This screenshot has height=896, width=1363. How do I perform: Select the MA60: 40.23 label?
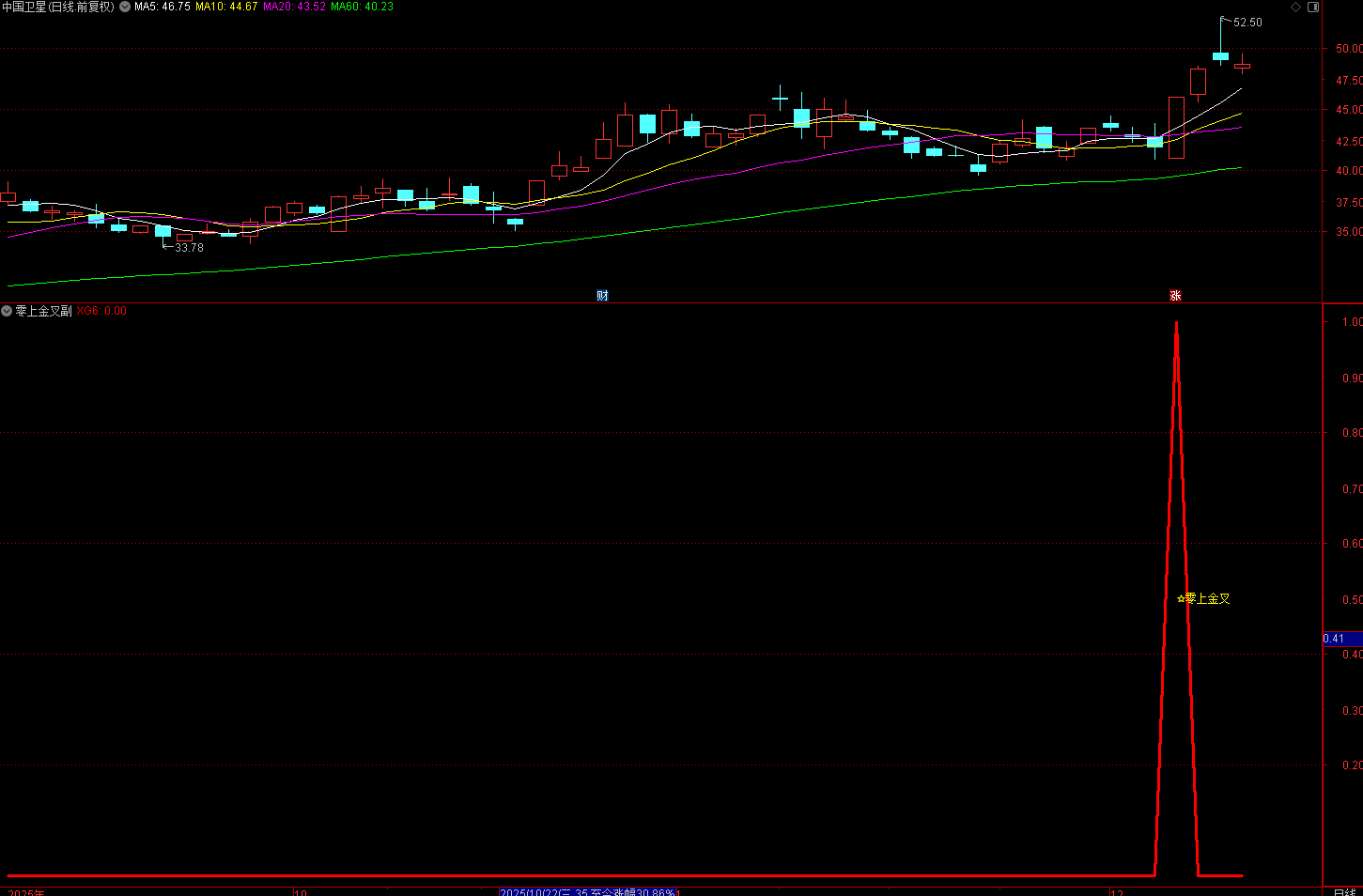(x=363, y=7)
